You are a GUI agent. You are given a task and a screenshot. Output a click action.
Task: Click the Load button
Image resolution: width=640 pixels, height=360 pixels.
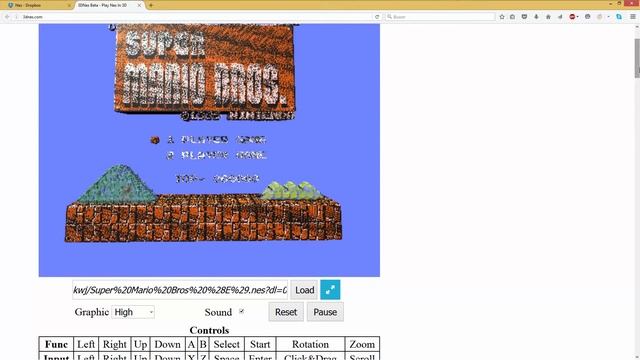[304, 290]
